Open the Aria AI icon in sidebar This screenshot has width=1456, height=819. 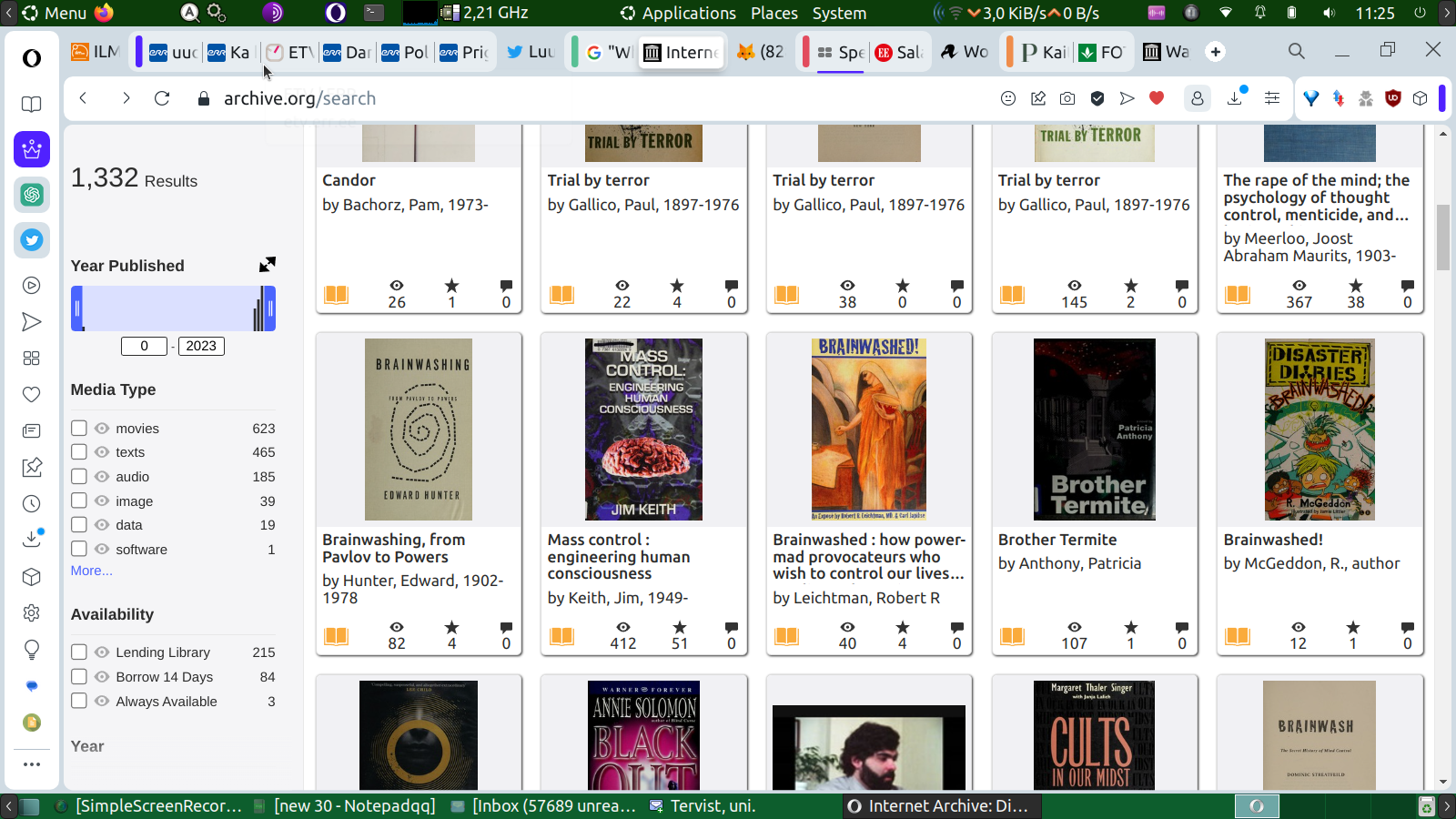tap(32, 149)
